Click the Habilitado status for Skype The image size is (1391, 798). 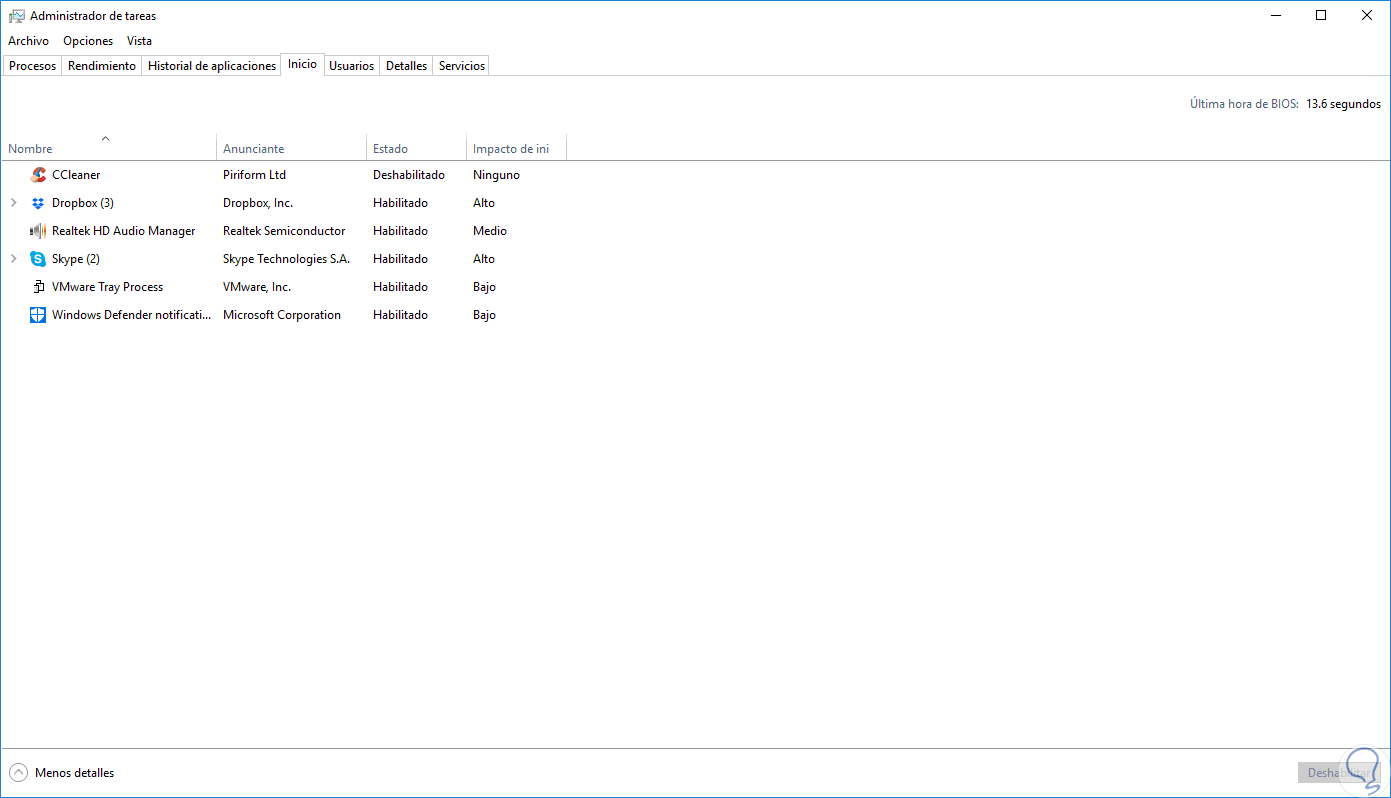pyautogui.click(x=400, y=259)
